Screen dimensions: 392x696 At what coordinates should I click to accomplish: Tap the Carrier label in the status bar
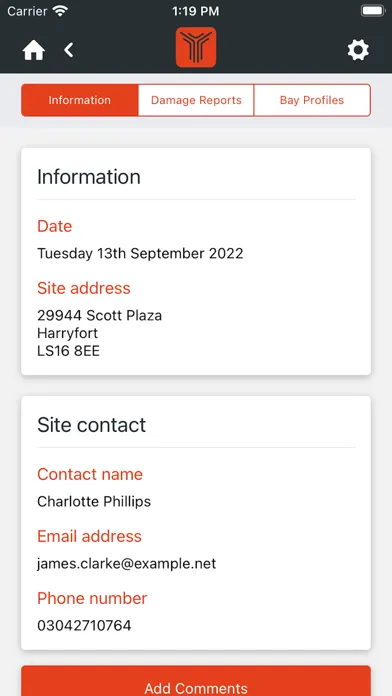[x=28, y=11]
